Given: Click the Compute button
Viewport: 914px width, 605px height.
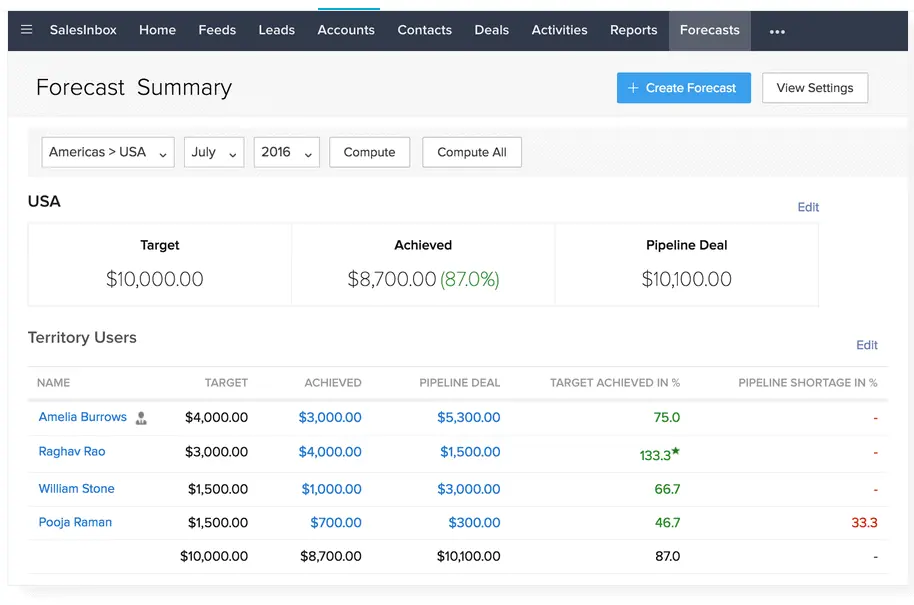Looking at the screenshot, I should (x=369, y=152).
